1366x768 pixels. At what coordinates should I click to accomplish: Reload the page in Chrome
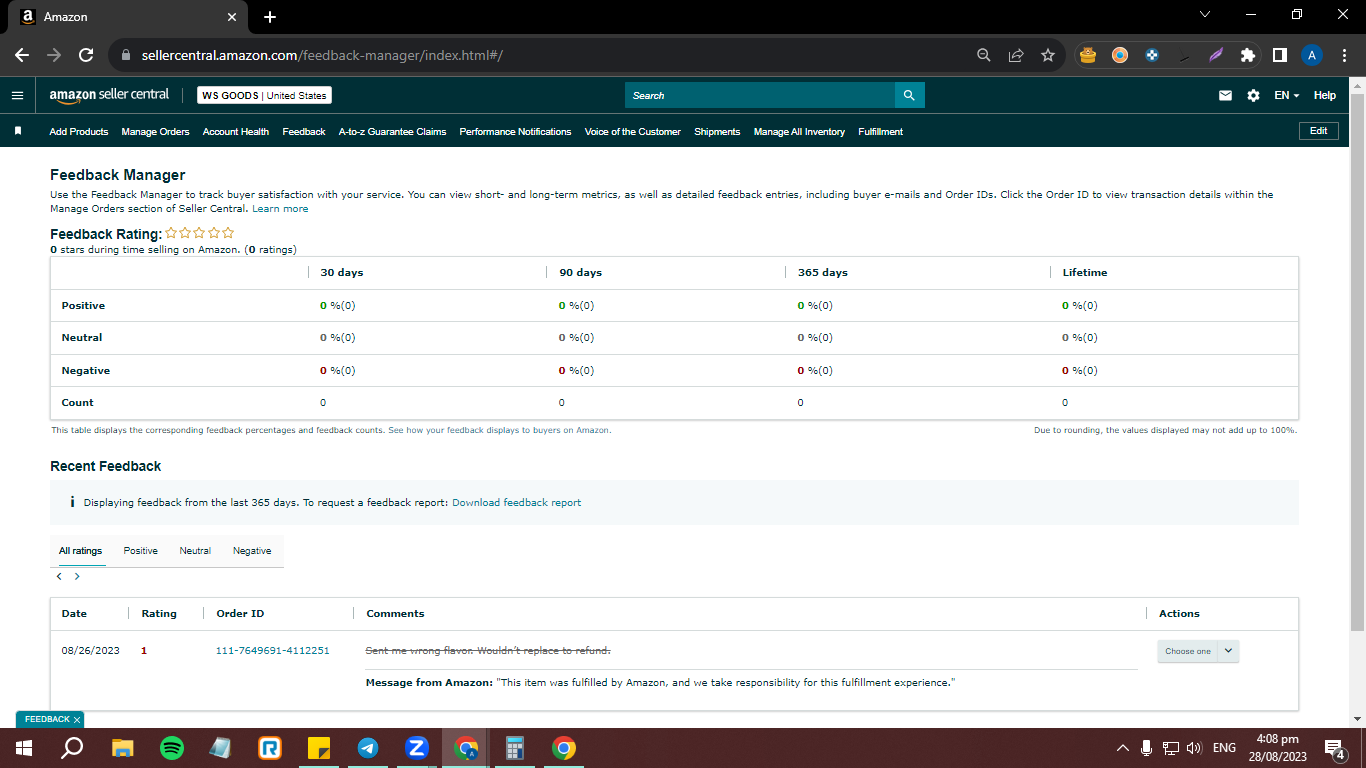pyautogui.click(x=86, y=56)
